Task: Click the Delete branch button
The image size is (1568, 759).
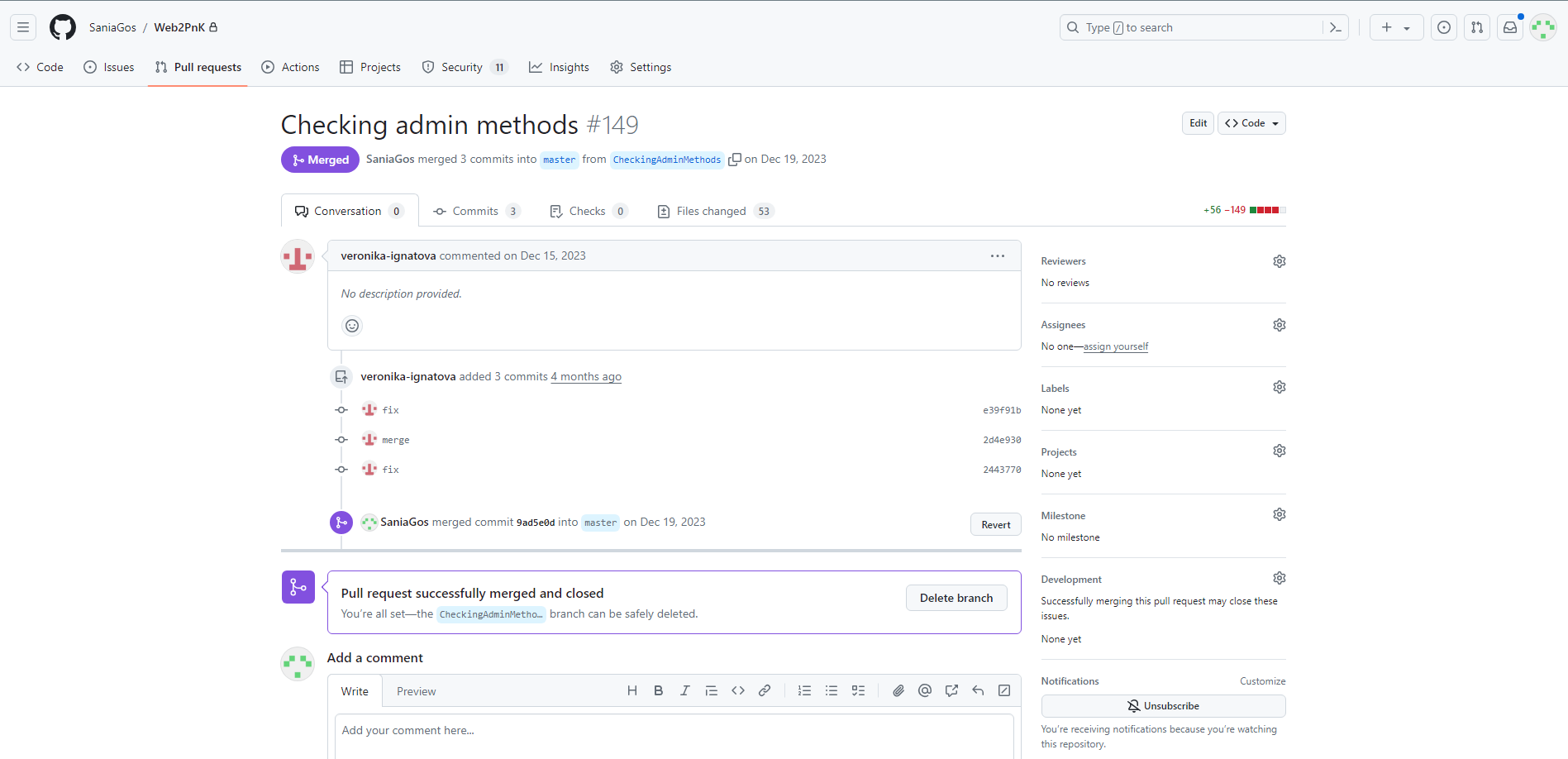Action: click(956, 598)
